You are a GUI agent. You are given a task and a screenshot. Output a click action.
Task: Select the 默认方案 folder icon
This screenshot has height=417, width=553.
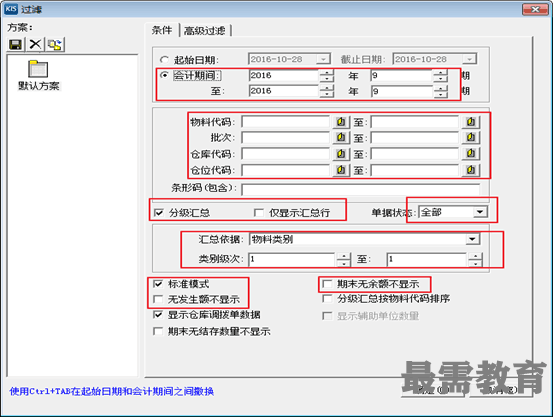pos(38,69)
